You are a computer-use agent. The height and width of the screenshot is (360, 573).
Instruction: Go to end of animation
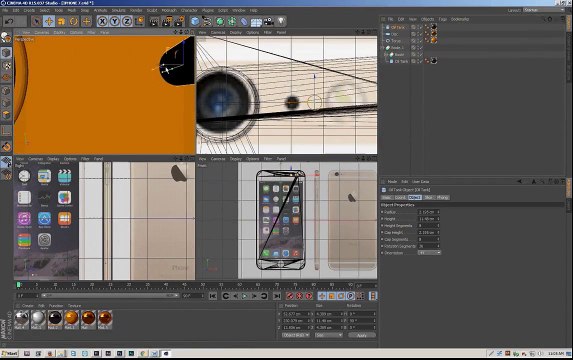(277, 296)
